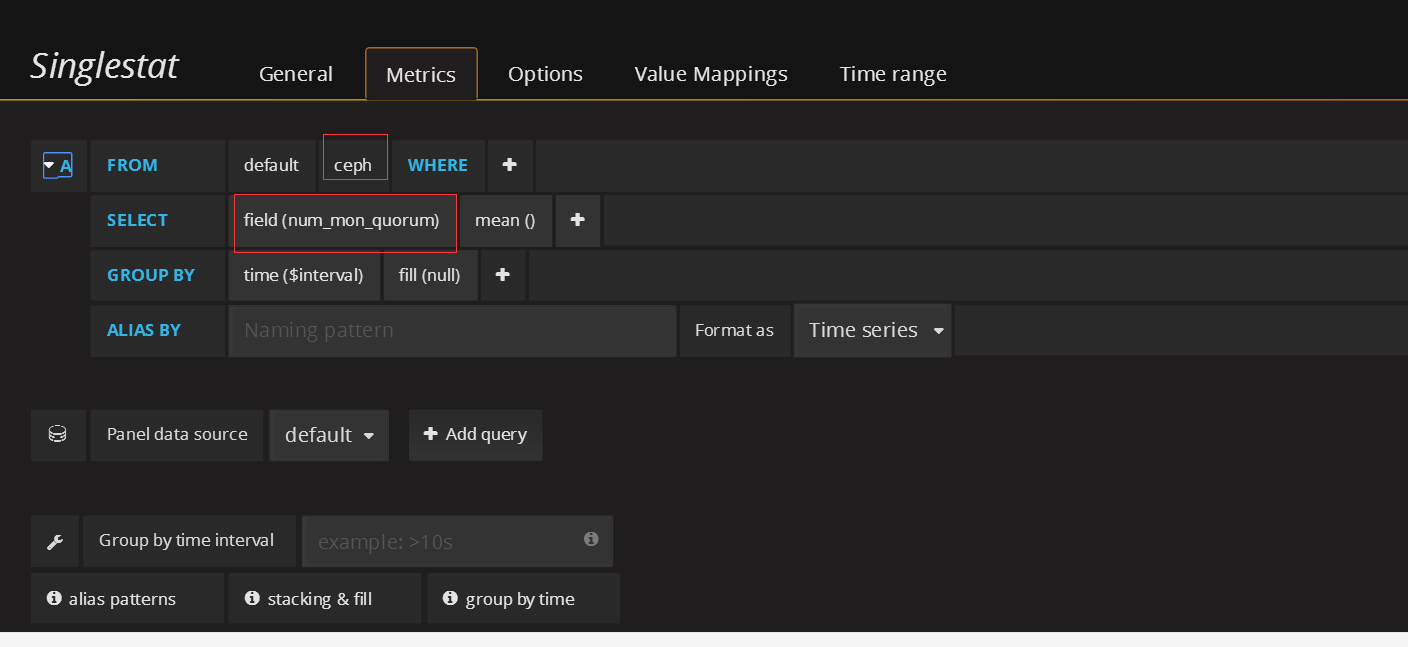
Task: Click info icon in group by time interval field
Action: point(591,539)
